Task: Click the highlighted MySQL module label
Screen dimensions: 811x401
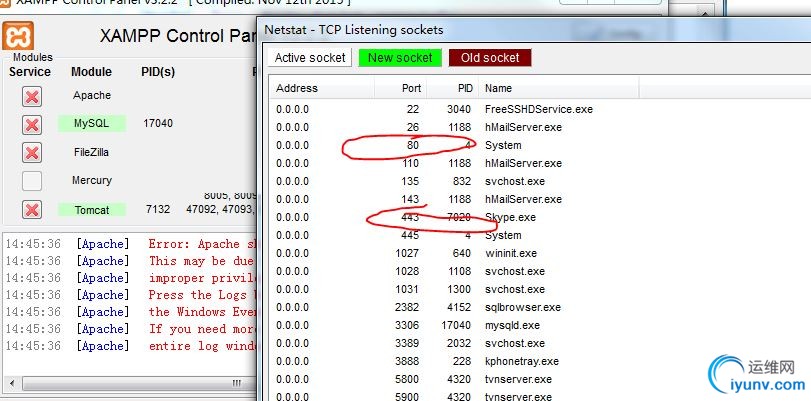Action: click(x=92, y=124)
